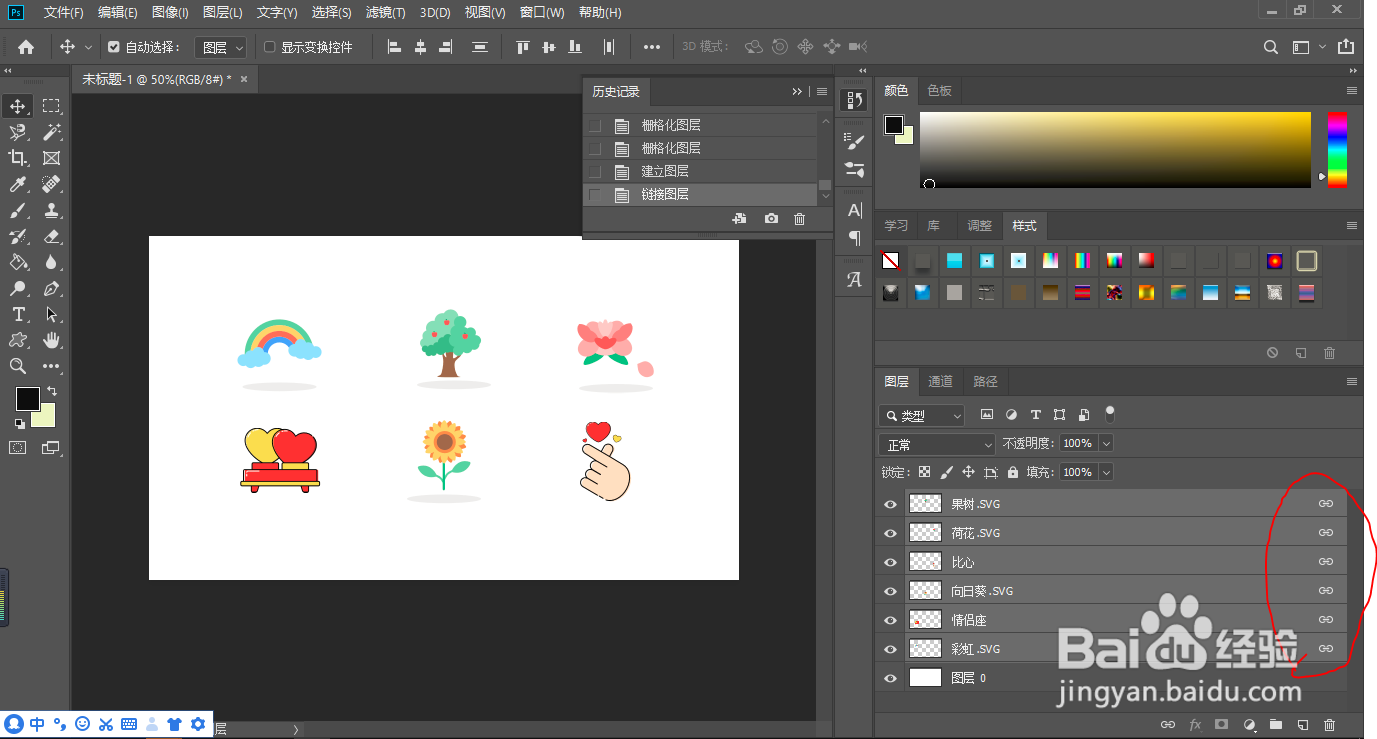Add layer mask at Layers panel bottom
1377x739 pixels.
tap(1221, 724)
